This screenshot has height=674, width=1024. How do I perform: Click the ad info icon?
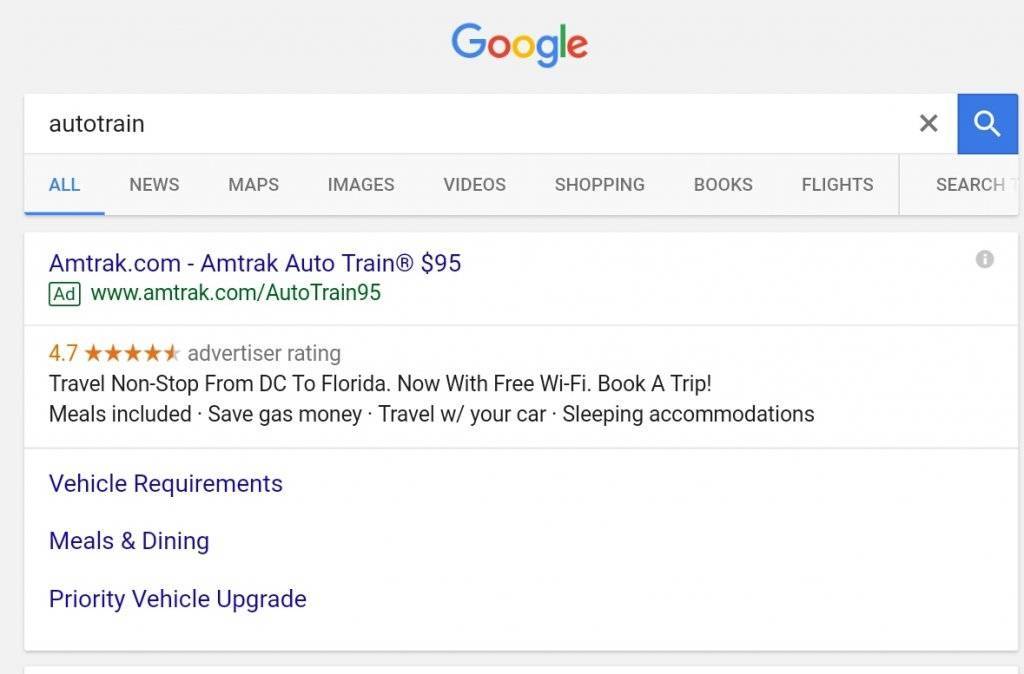985,260
